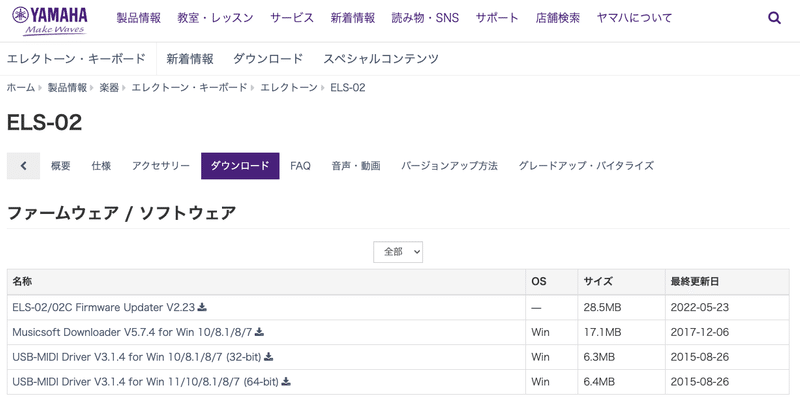Click the ファームウェア / ソフトウェア heading
The width and height of the screenshot is (800, 407).
(121, 213)
